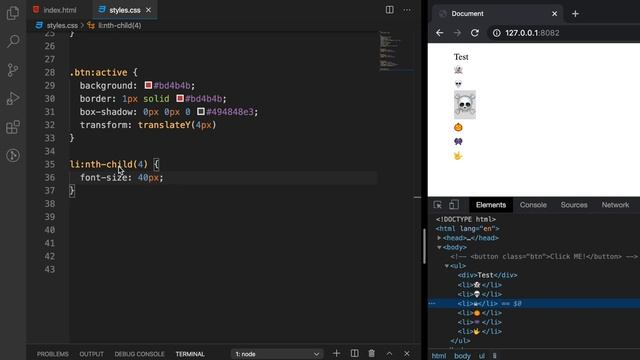Kill terminal with trash icon
The width and height of the screenshot is (640, 360).
371,353
